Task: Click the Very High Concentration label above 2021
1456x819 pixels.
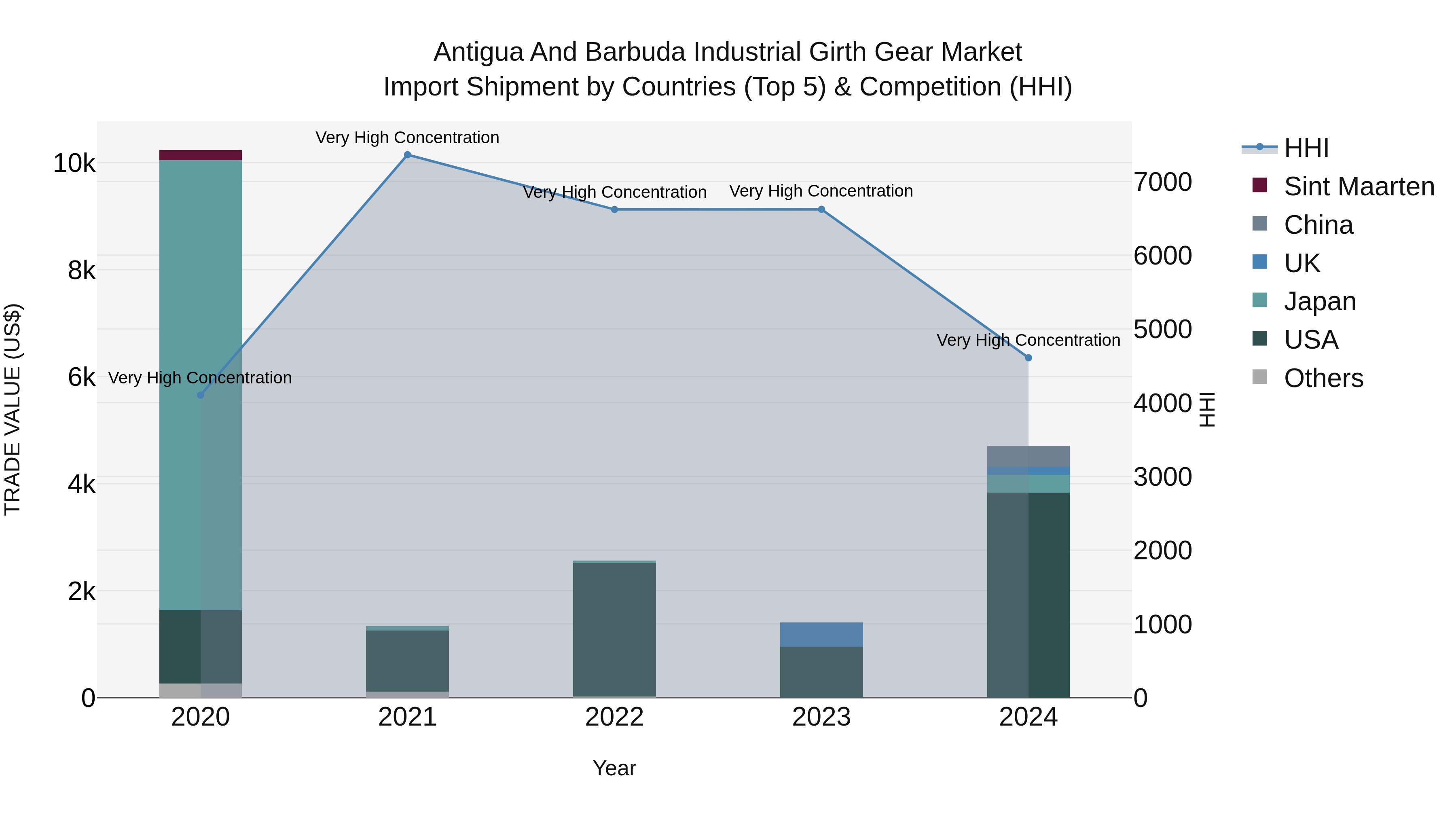Action: [408, 138]
